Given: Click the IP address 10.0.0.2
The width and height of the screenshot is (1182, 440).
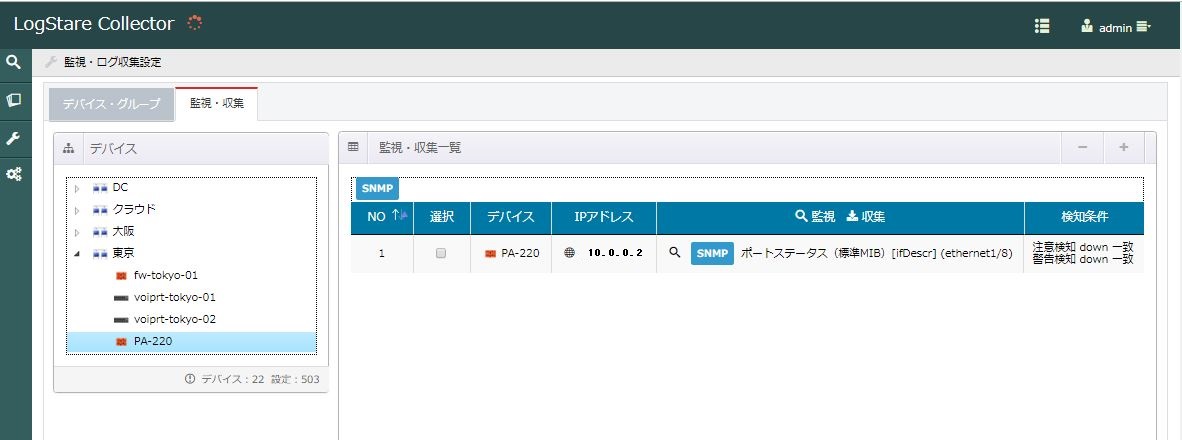Looking at the screenshot, I should point(615,253).
